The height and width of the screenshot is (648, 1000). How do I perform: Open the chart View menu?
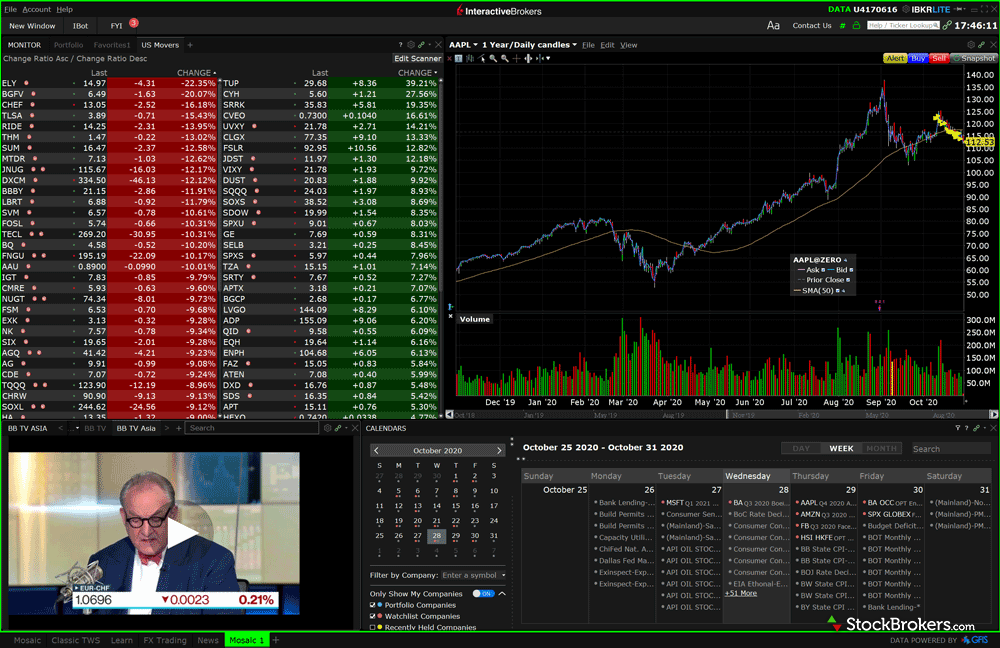tap(629, 45)
